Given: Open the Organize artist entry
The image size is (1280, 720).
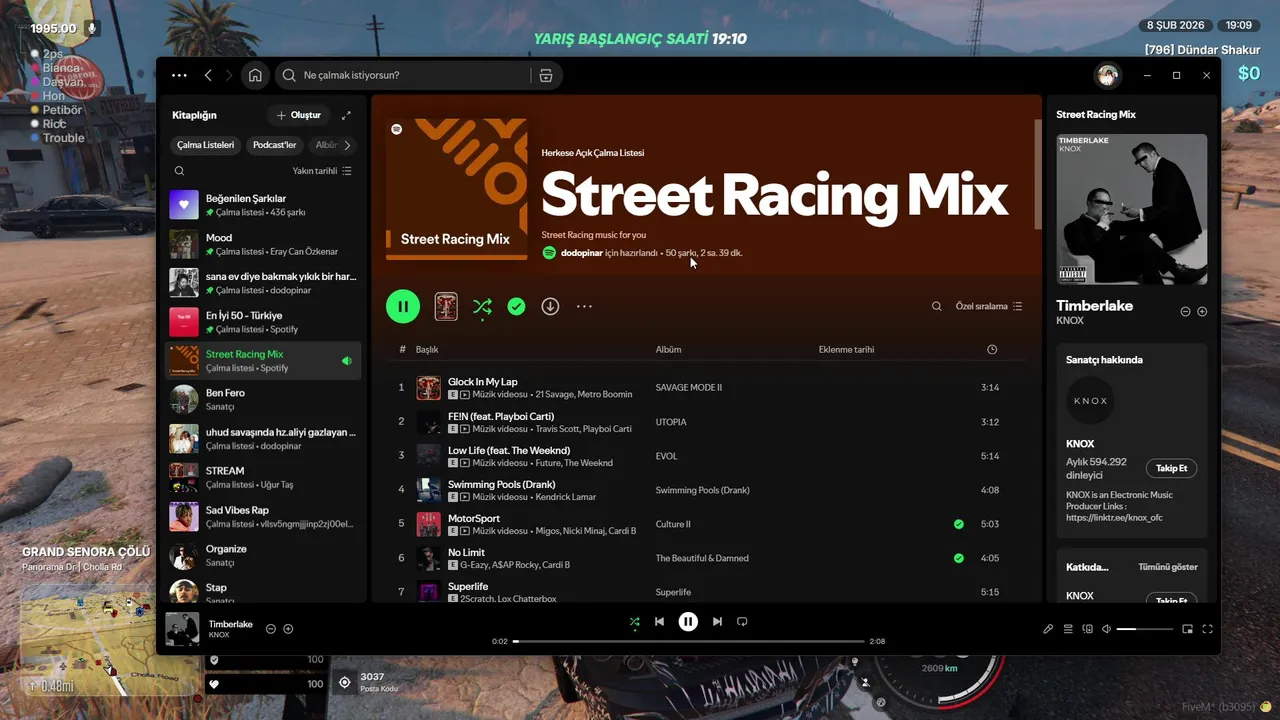Looking at the screenshot, I should point(264,555).
